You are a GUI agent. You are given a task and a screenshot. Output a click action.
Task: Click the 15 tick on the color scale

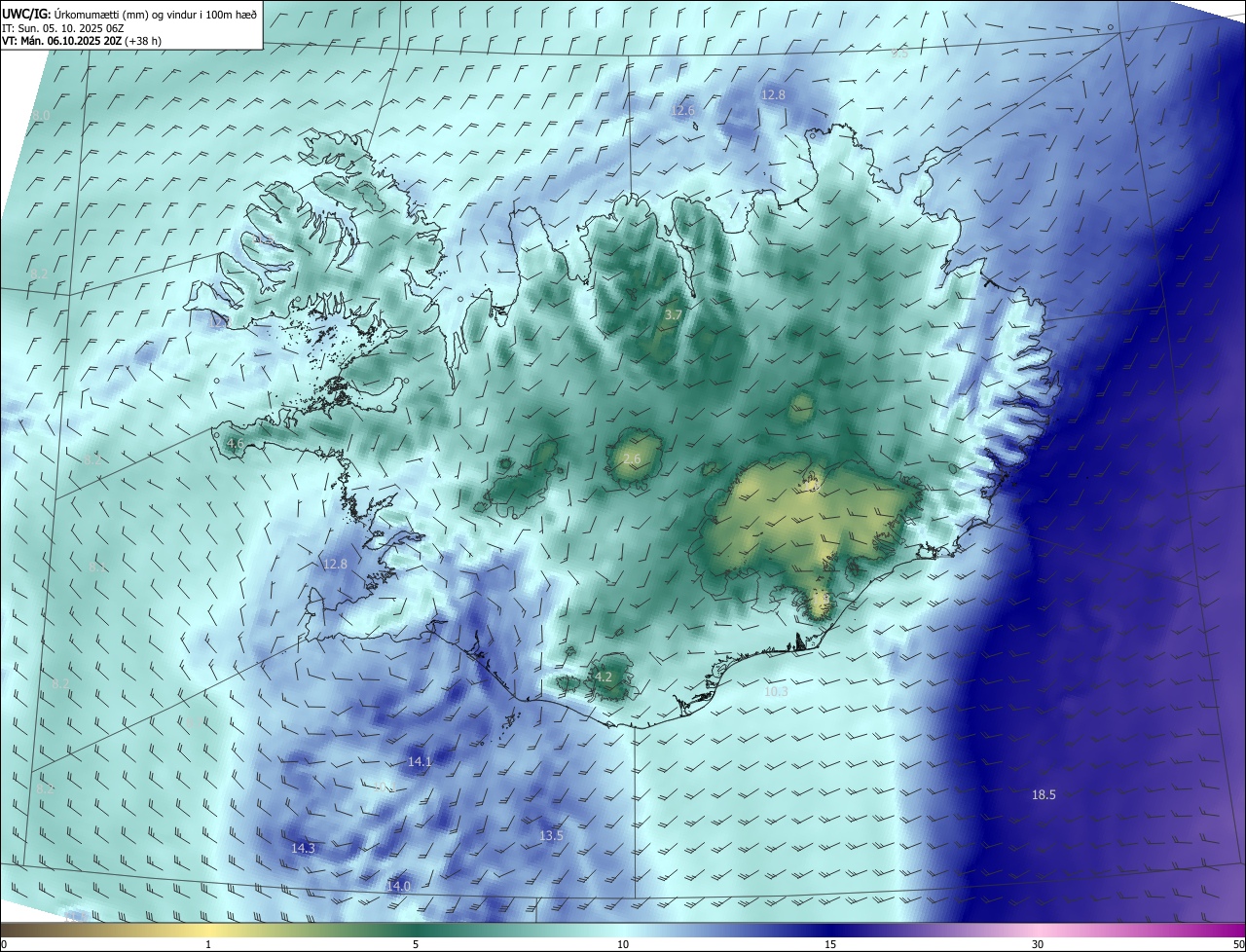pyautogui.click(x=830, y=944)
